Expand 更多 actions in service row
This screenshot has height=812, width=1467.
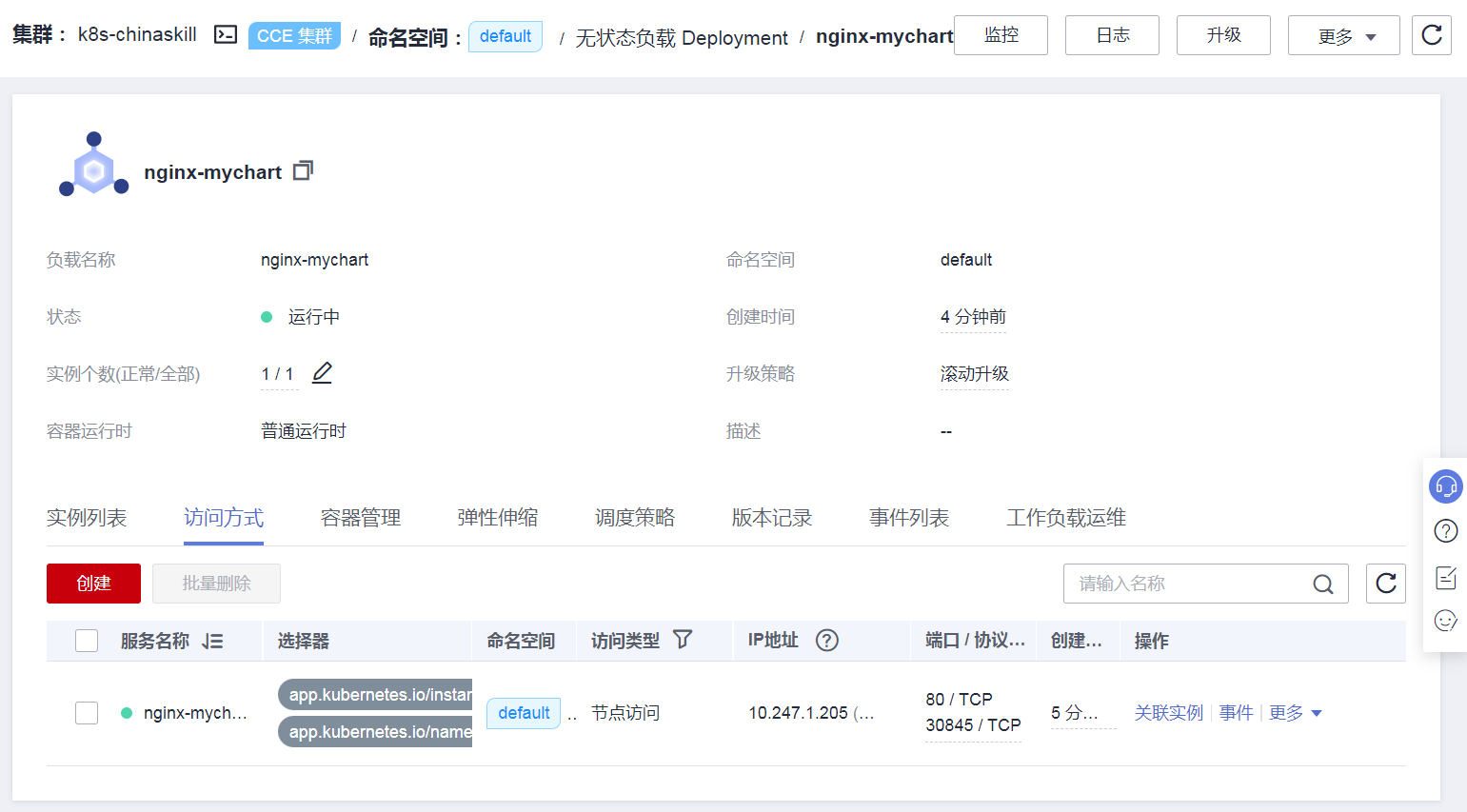click(x=1295, y=713)
